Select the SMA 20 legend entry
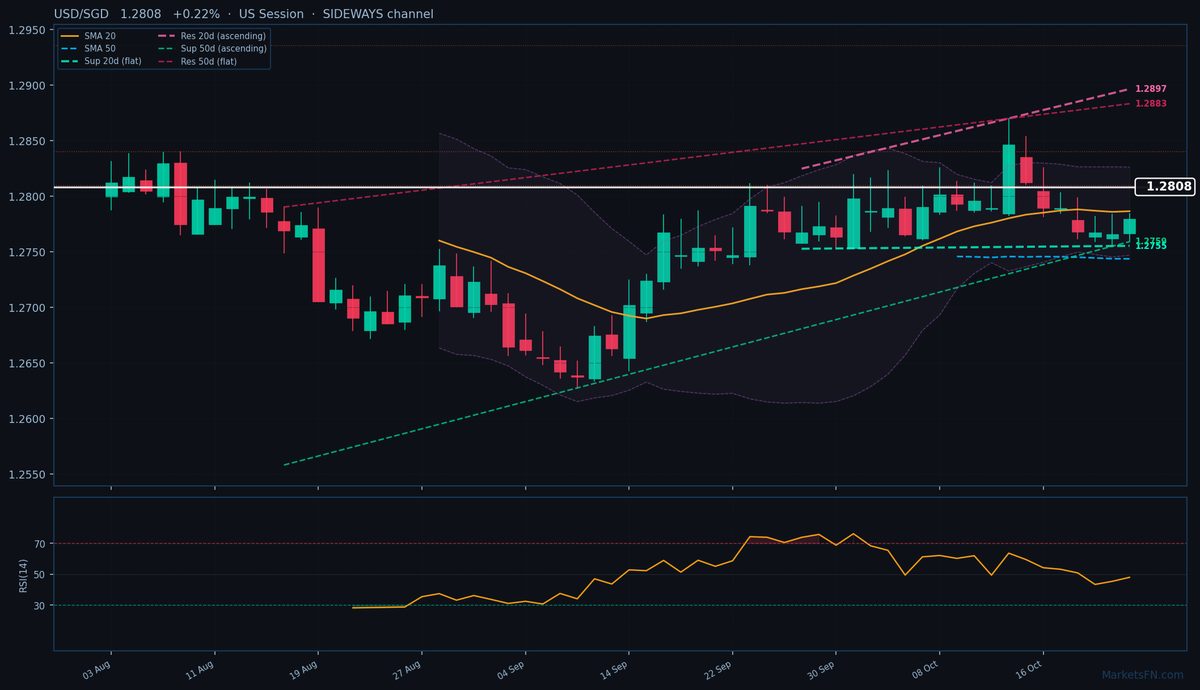 coord(88,36)
